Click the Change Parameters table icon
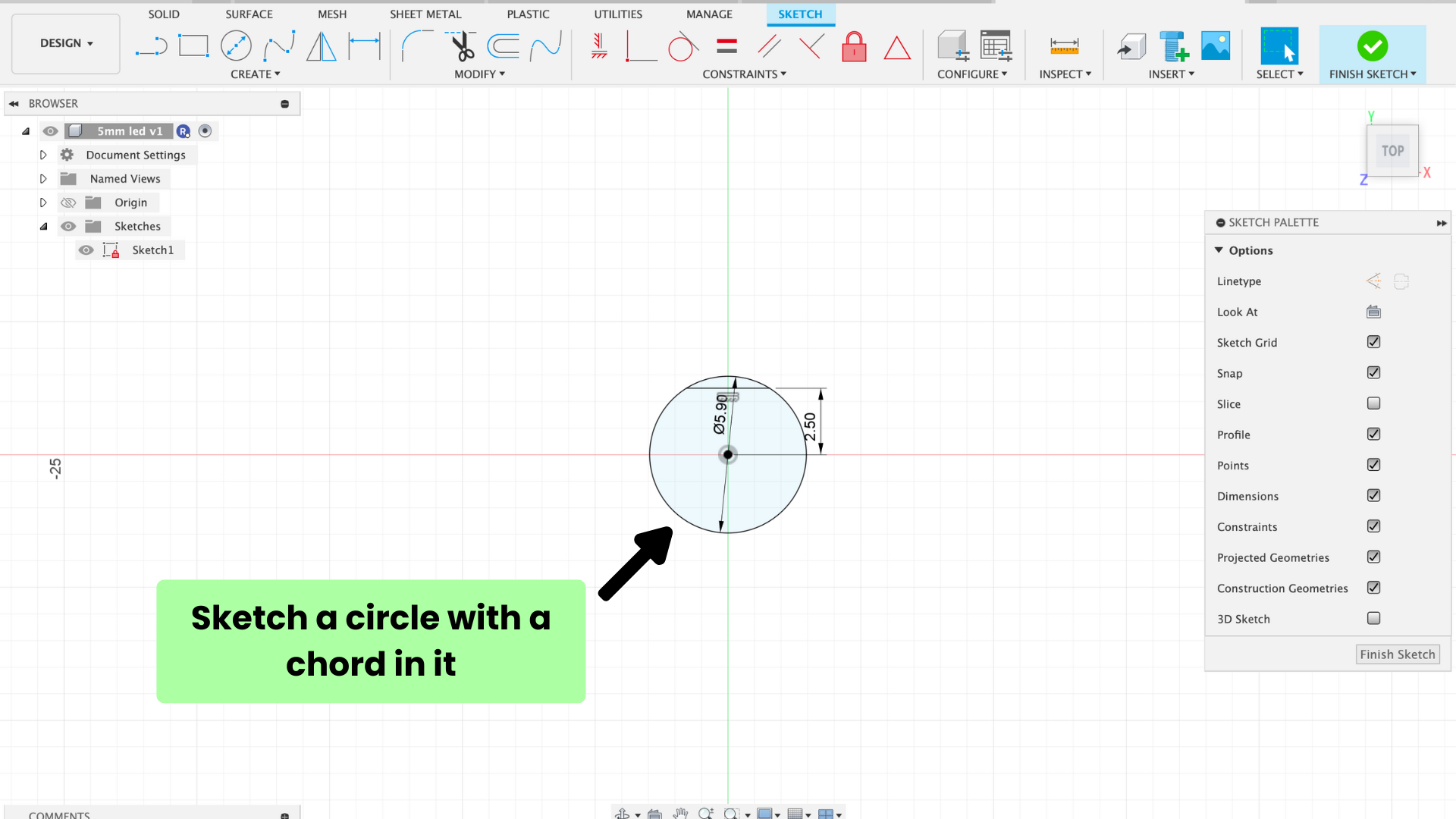1456x819 pixels. click(996, 46)
